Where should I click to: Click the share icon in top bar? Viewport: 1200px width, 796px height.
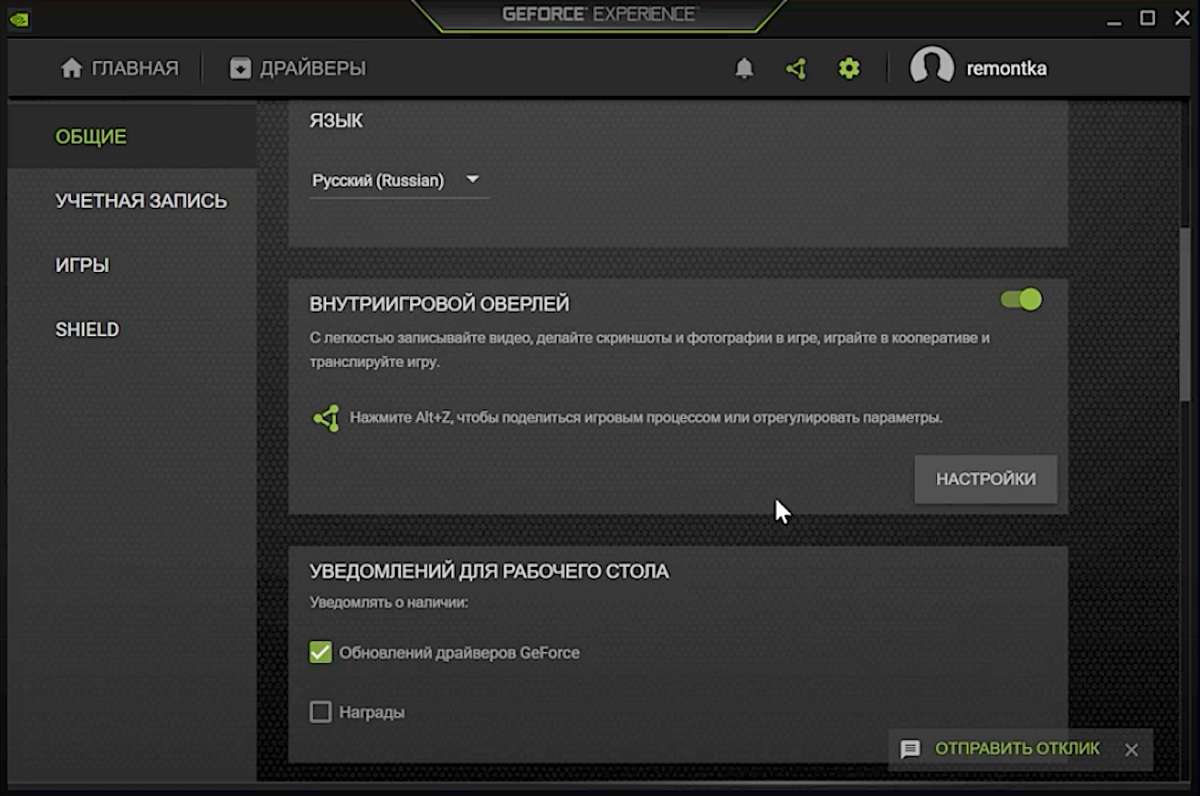point(796,69)
